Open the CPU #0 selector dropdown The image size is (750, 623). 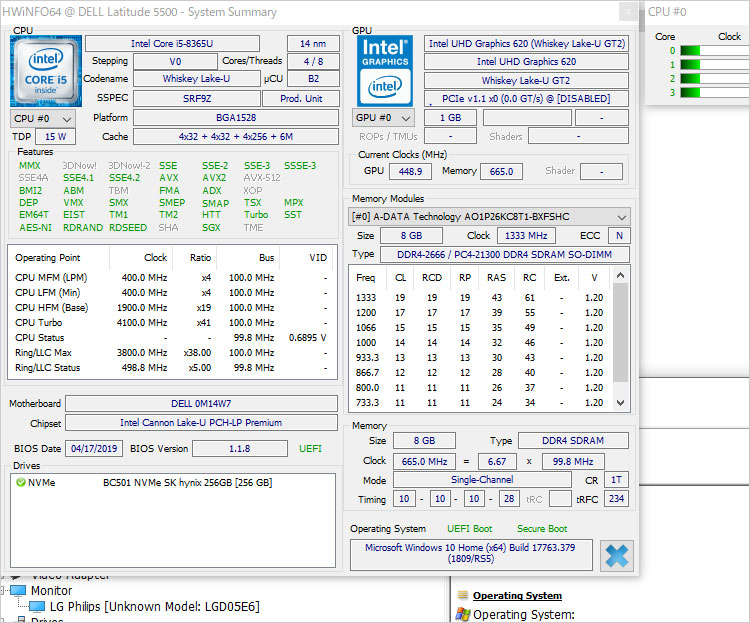tap(43, 119)
